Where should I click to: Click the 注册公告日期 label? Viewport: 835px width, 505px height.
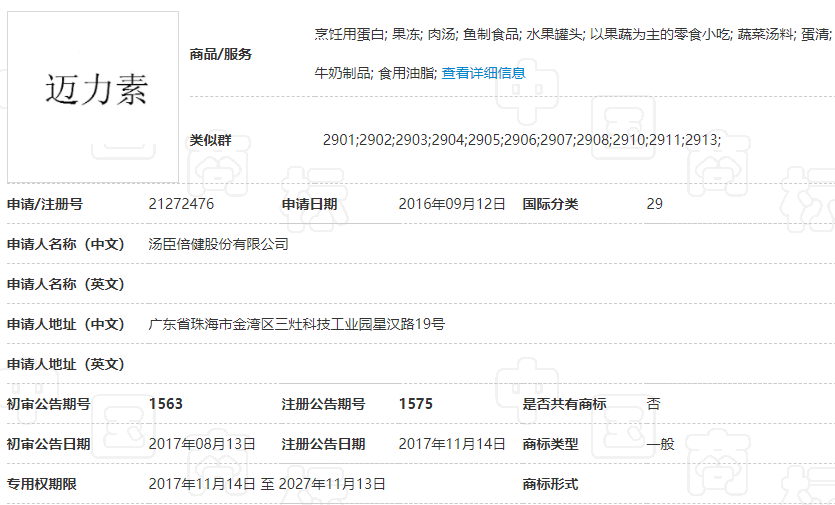pyautogui.click(x=323, y=444)
